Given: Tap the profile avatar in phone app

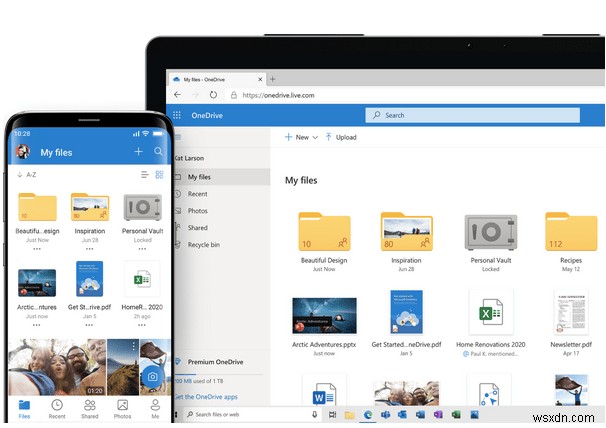Looking at the screenshot, I should click(23, 152).
